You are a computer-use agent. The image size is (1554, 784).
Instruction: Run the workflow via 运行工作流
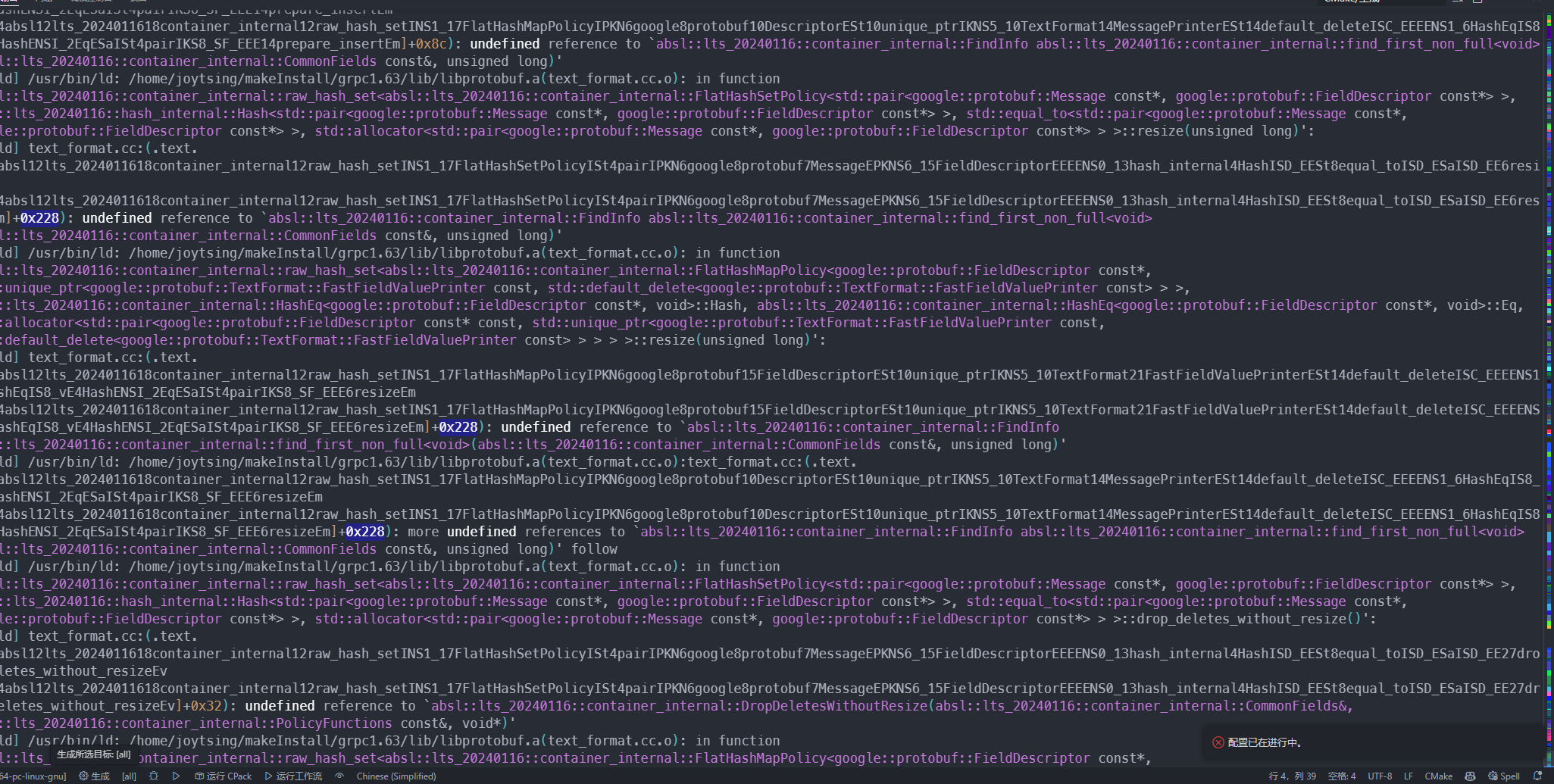293,776
